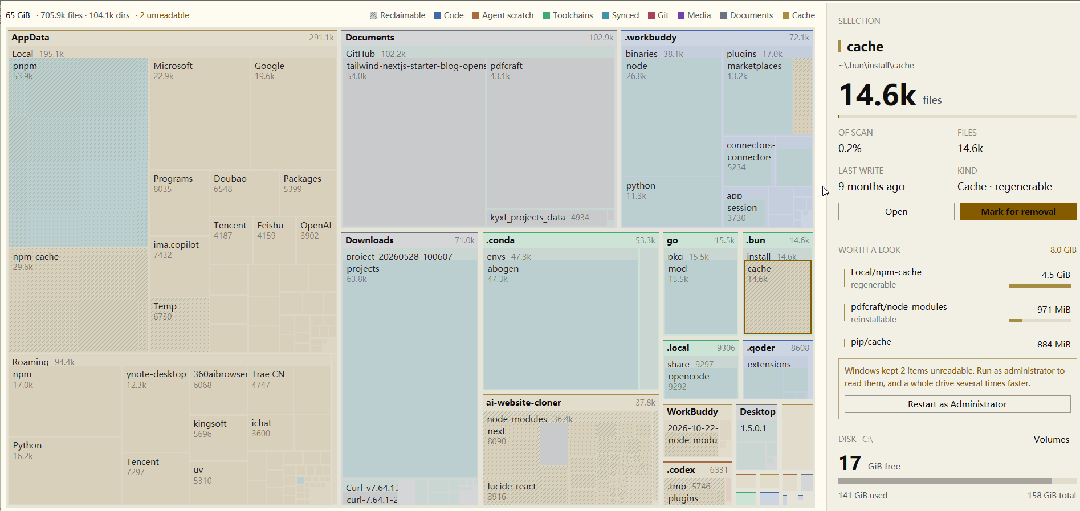Viewport: 1080px width, 511px height.
Task: Select the Synced legend entry
Action: (x=619, y=15)
